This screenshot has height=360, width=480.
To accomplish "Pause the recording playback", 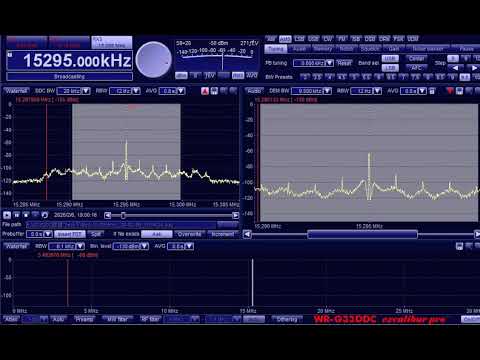I will click(16, 215).
